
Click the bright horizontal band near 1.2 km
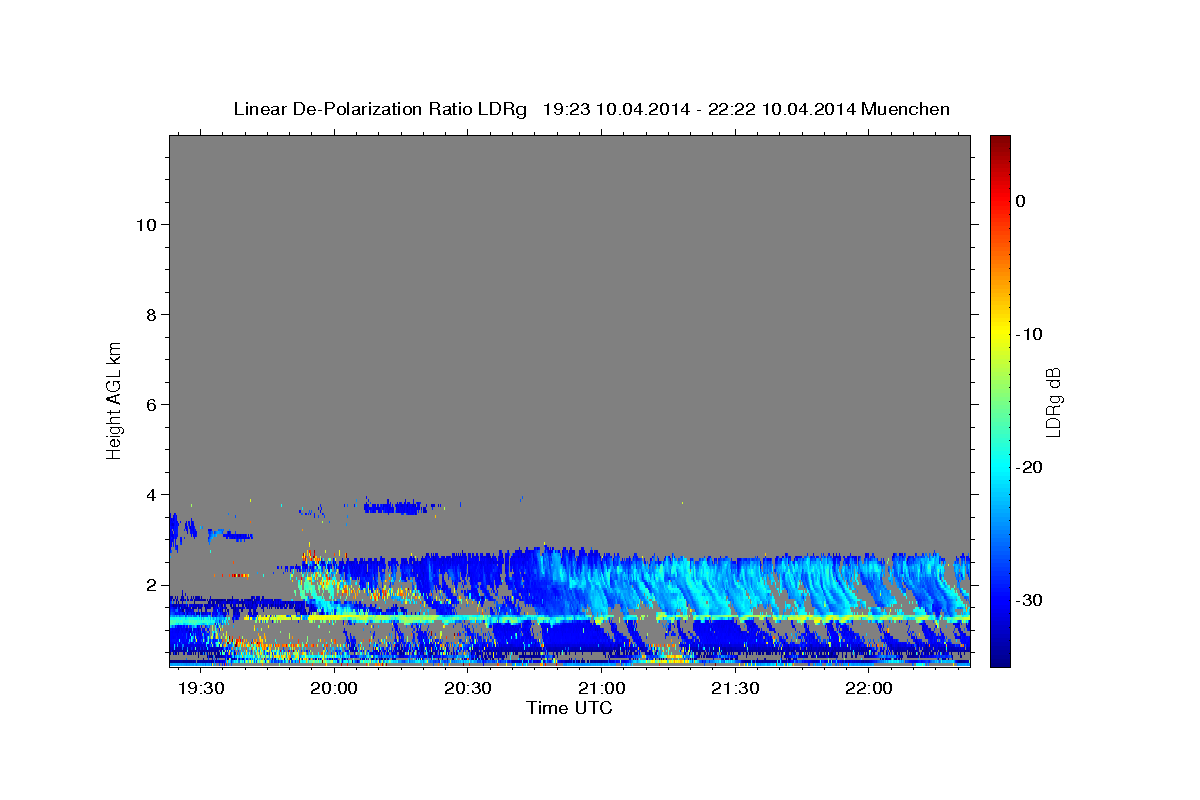pyautogui.click(x=570, y=620)
